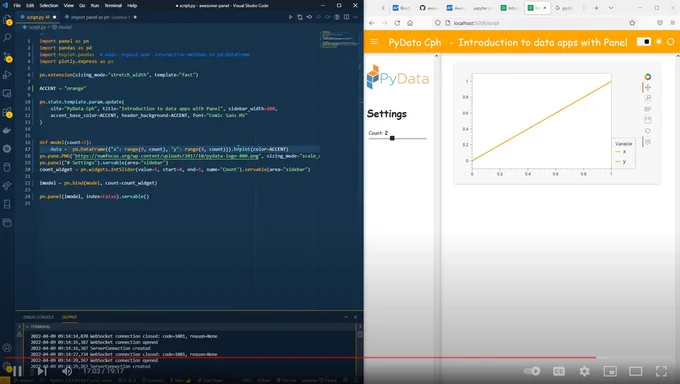
Task: Open Help menu in VS Code
Action: pos(132,6)
